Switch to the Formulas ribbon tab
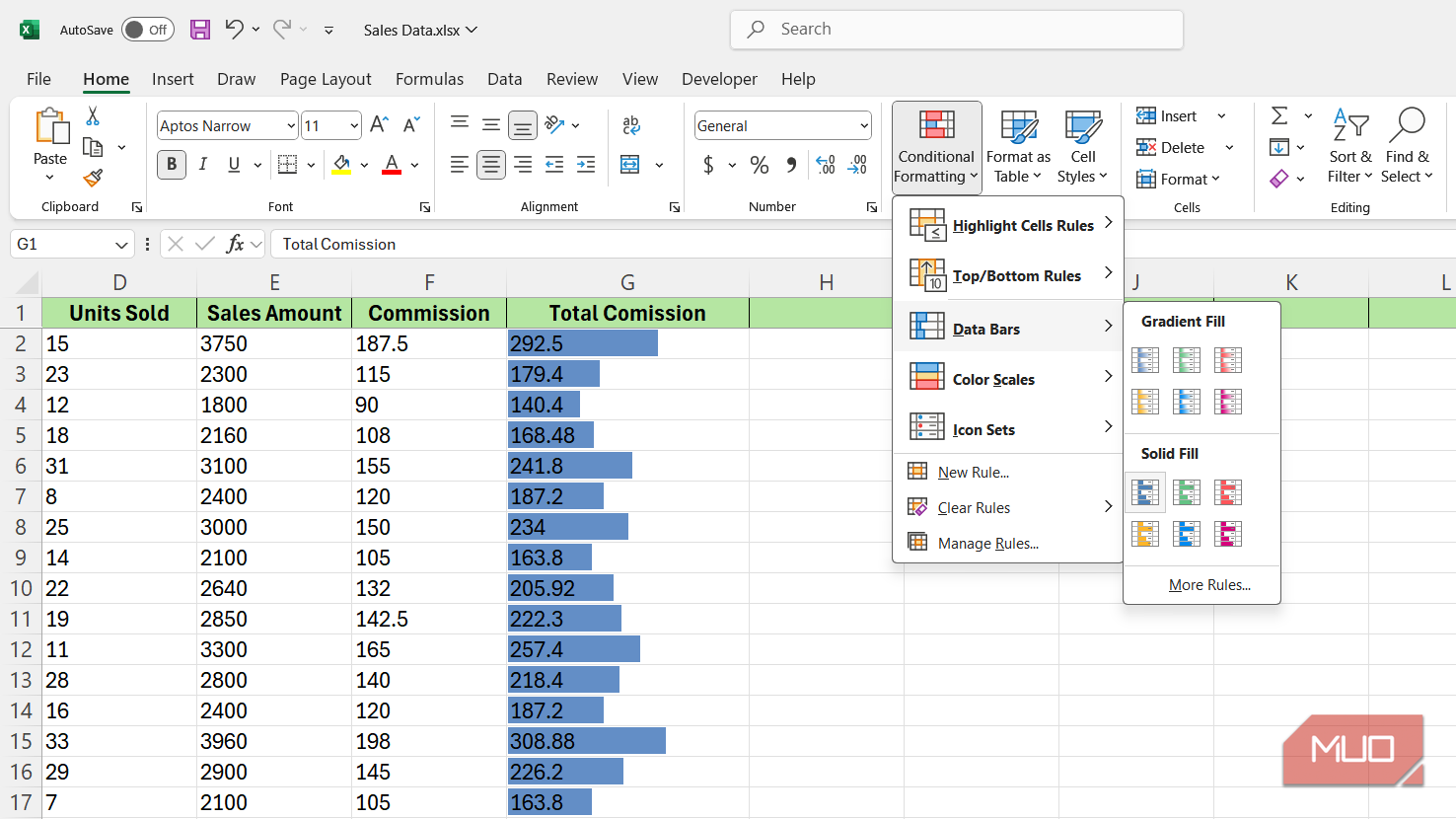 click(x=429, y=79)
